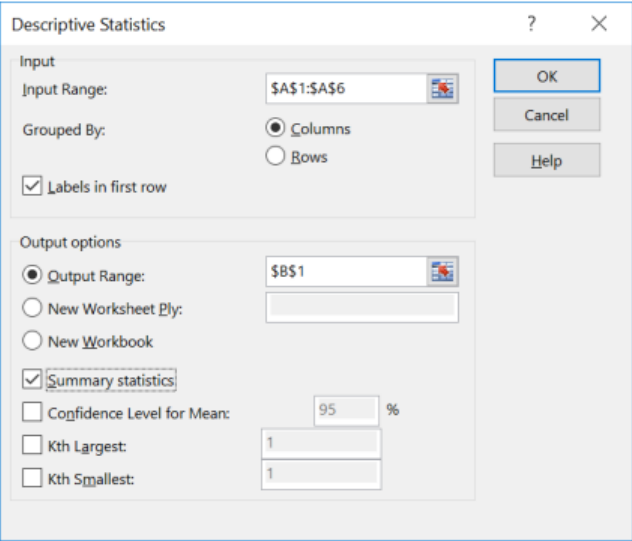The image size is (632, 541).
Task: Uncheck Labels in first row
Action: coord(32,187)
